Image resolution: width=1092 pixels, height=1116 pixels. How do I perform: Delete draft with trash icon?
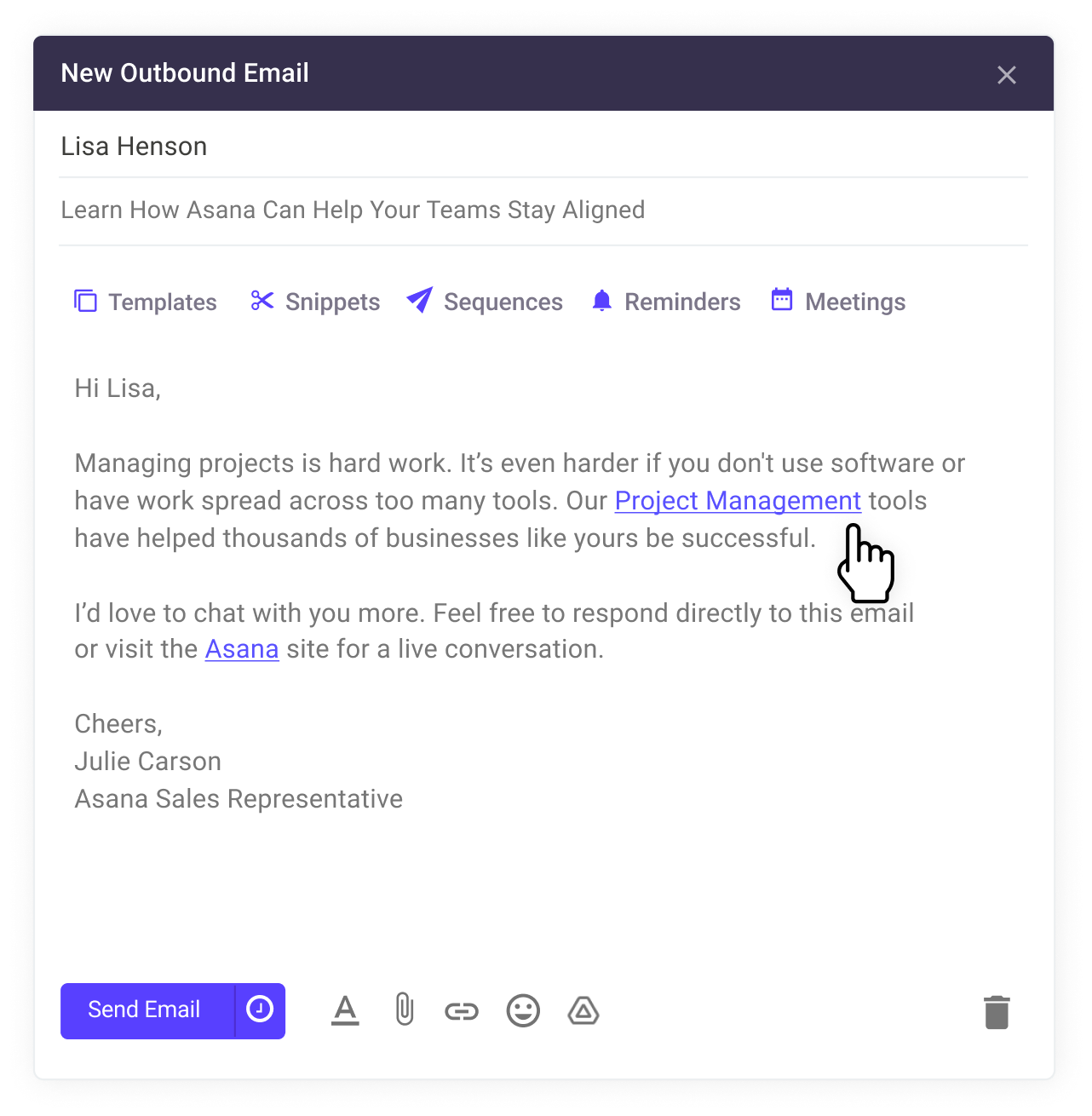(x=997, y=1012)
